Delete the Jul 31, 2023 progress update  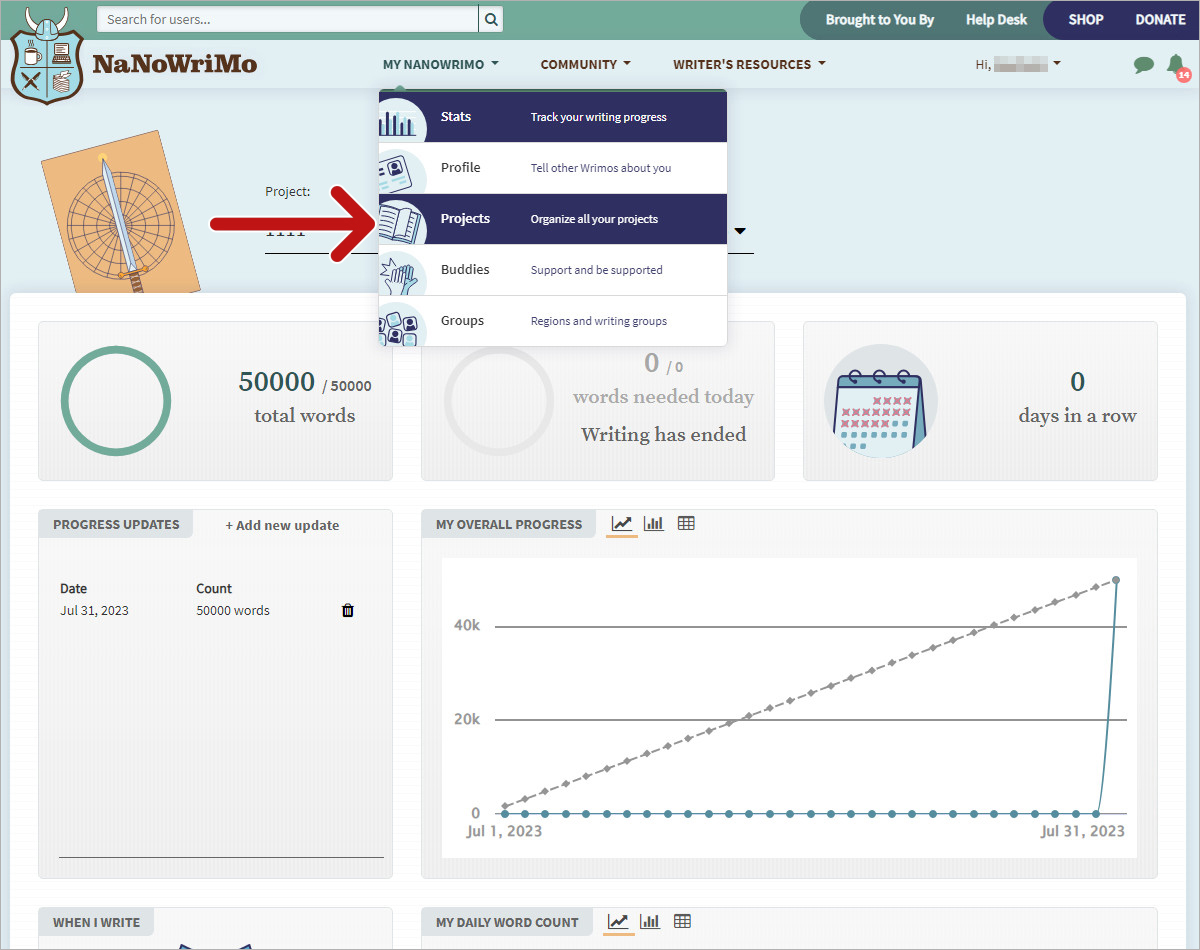pos(348,610)
